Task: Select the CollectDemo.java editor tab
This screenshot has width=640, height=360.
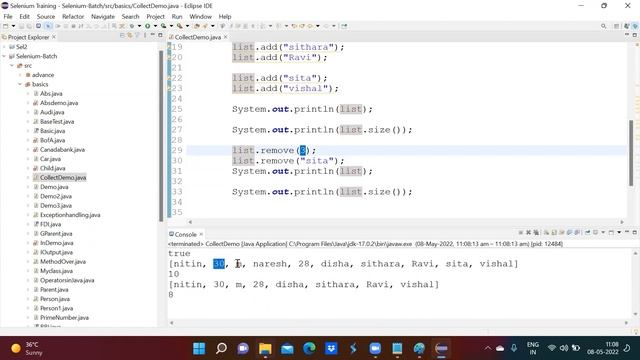Action: [198, 37]
